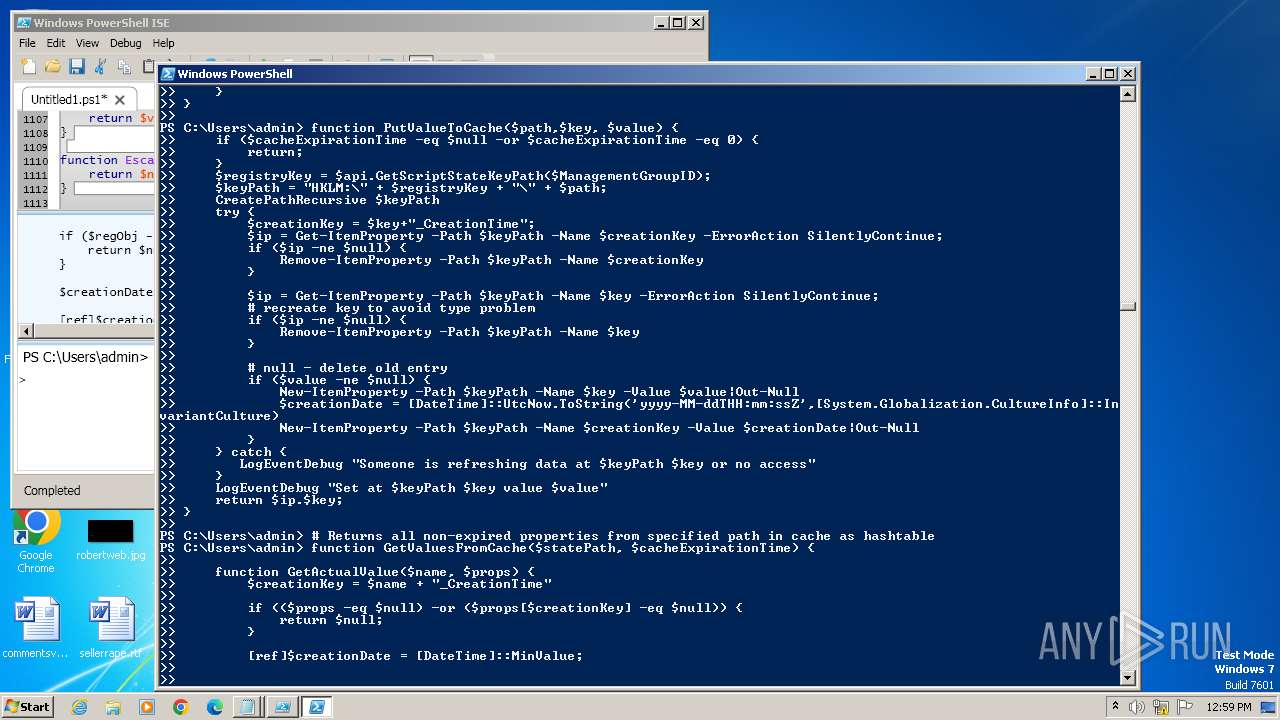Click the Open script folder icon in ISE
Viewport: 1280px width, 720px height.
pyautogui.click(x=52, y=66)
